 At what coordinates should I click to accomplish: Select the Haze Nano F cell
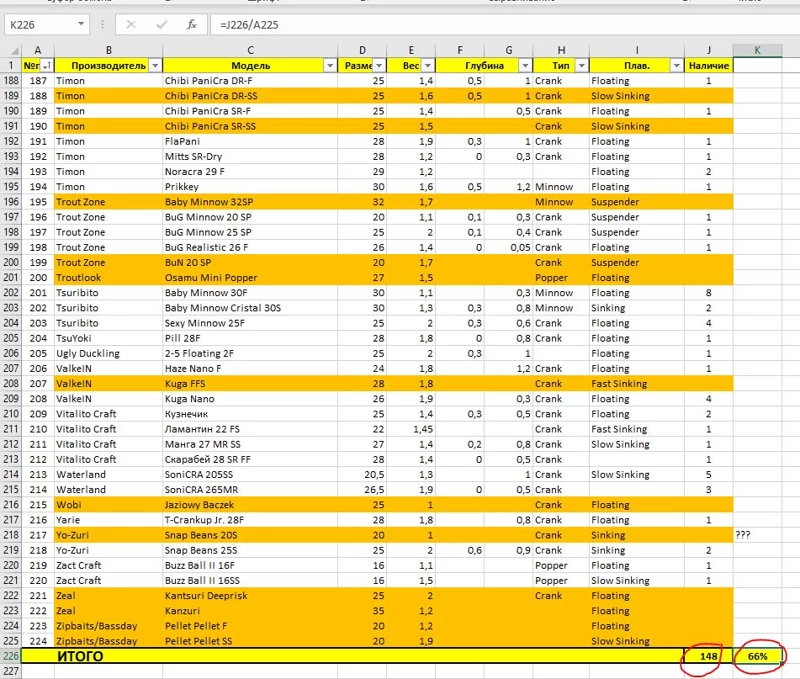250,369
